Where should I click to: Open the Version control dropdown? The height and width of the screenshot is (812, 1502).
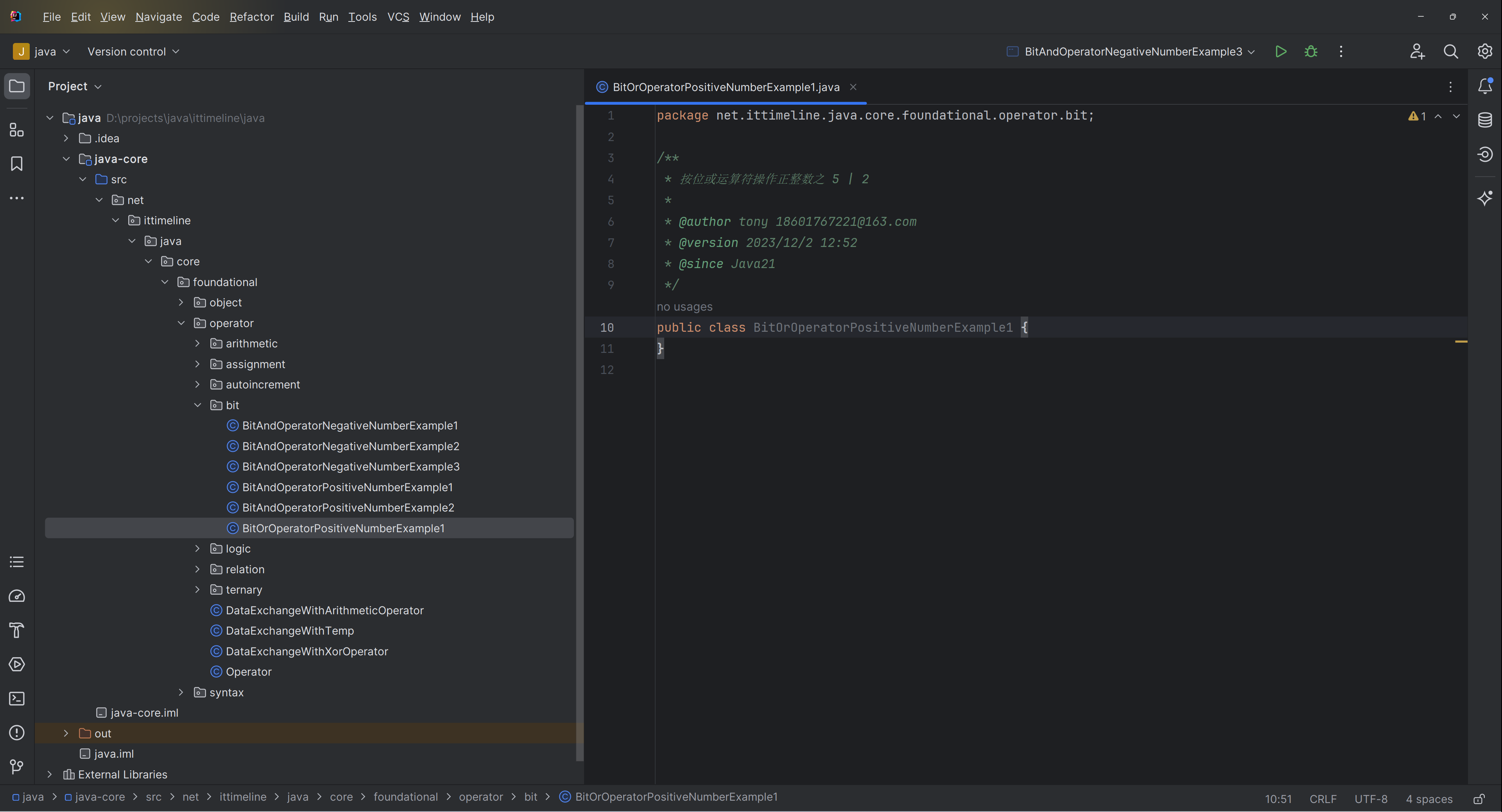[x=133, y=51]
